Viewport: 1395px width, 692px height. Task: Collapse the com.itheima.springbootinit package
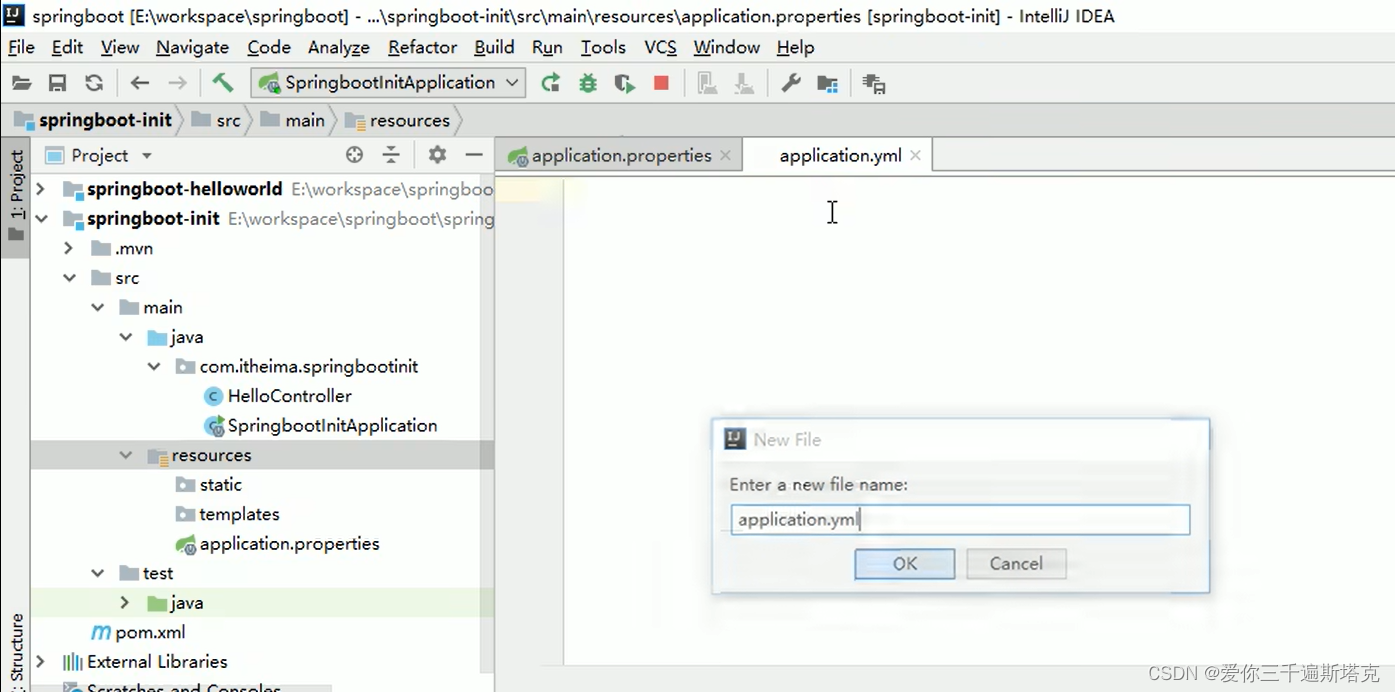coord(153,366)
